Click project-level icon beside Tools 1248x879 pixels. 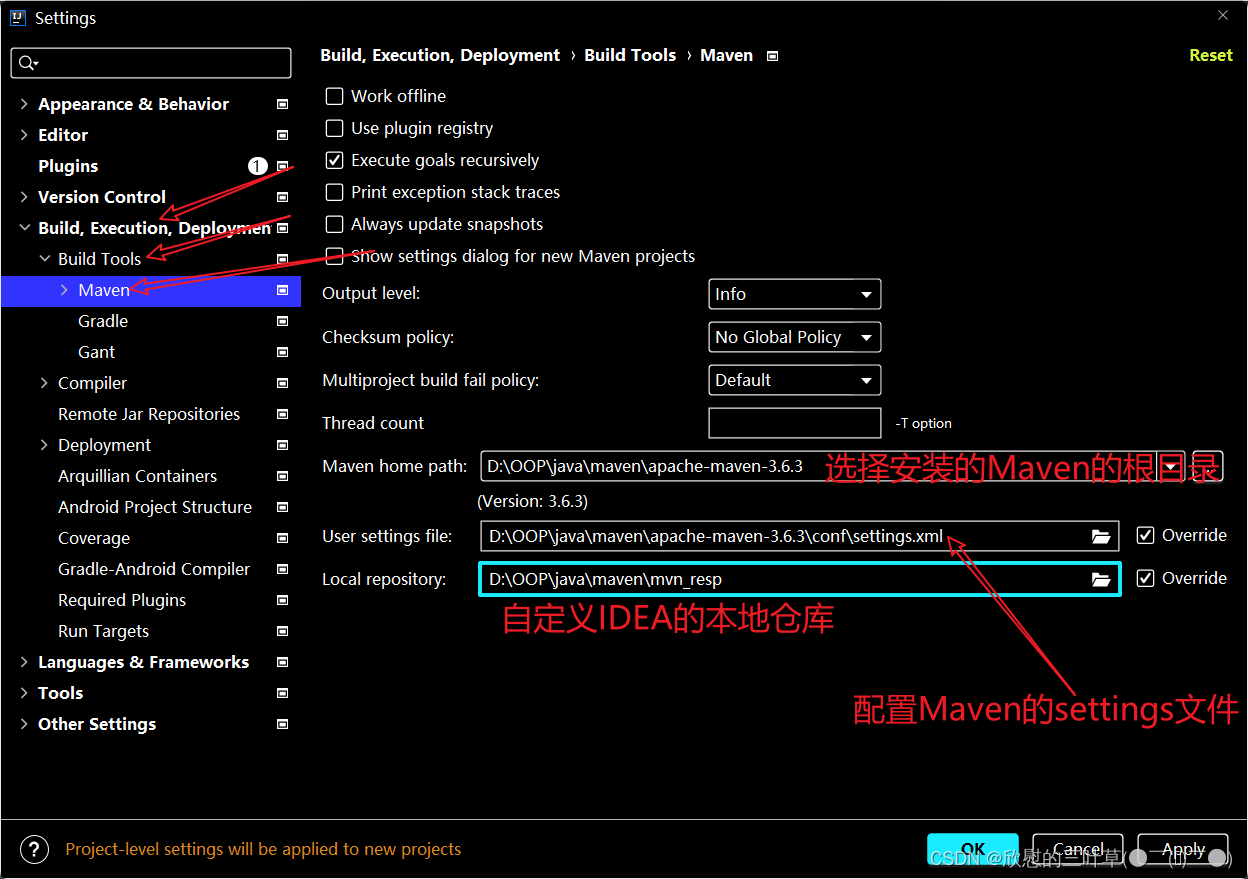tap(283, 693)
